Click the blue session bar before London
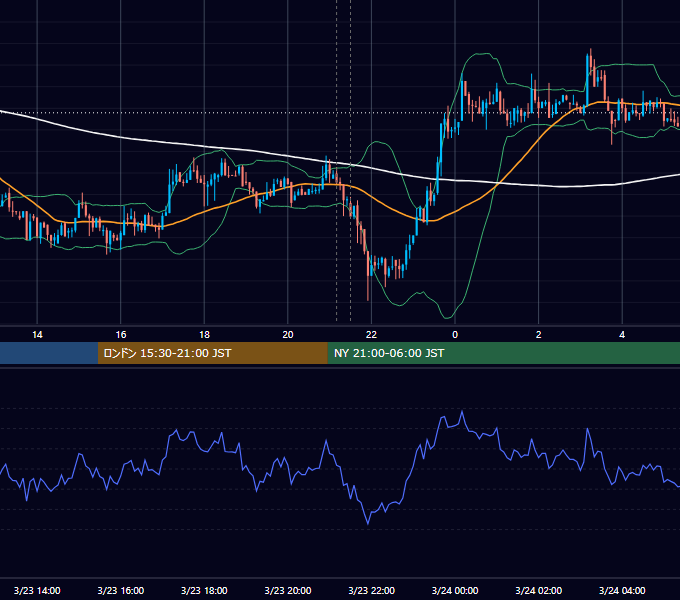This screenshot has height=600, width=680. (49, 353)
